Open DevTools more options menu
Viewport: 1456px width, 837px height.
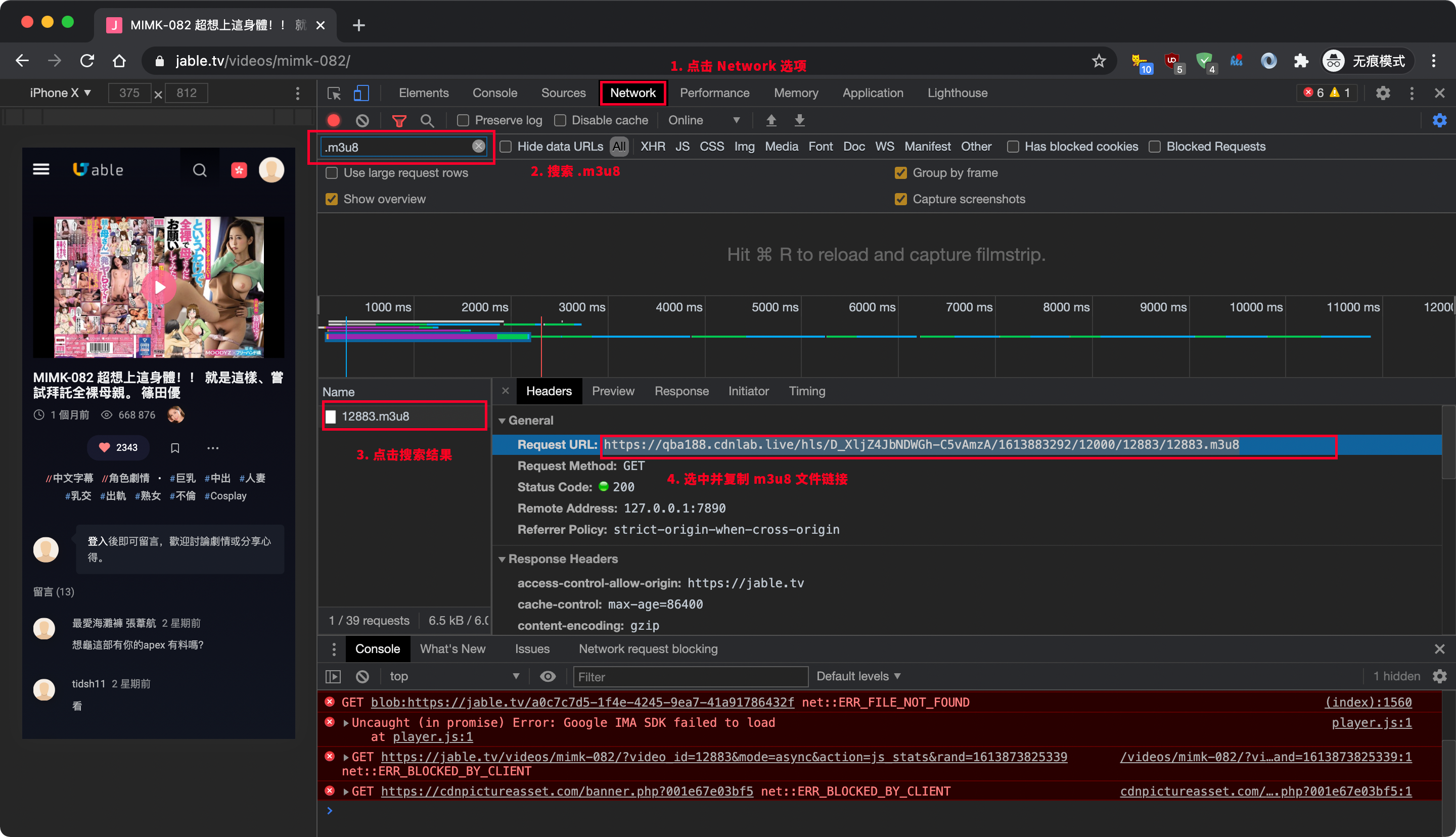(x=1412, y=93)
